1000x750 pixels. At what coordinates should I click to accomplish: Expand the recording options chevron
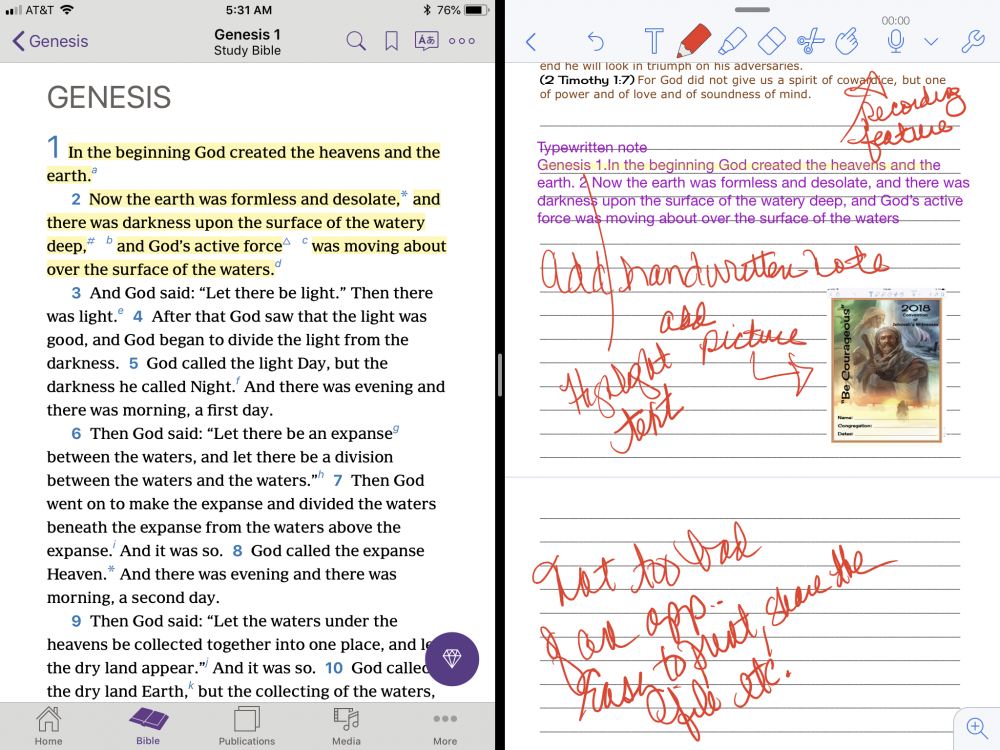coord(931,41)
